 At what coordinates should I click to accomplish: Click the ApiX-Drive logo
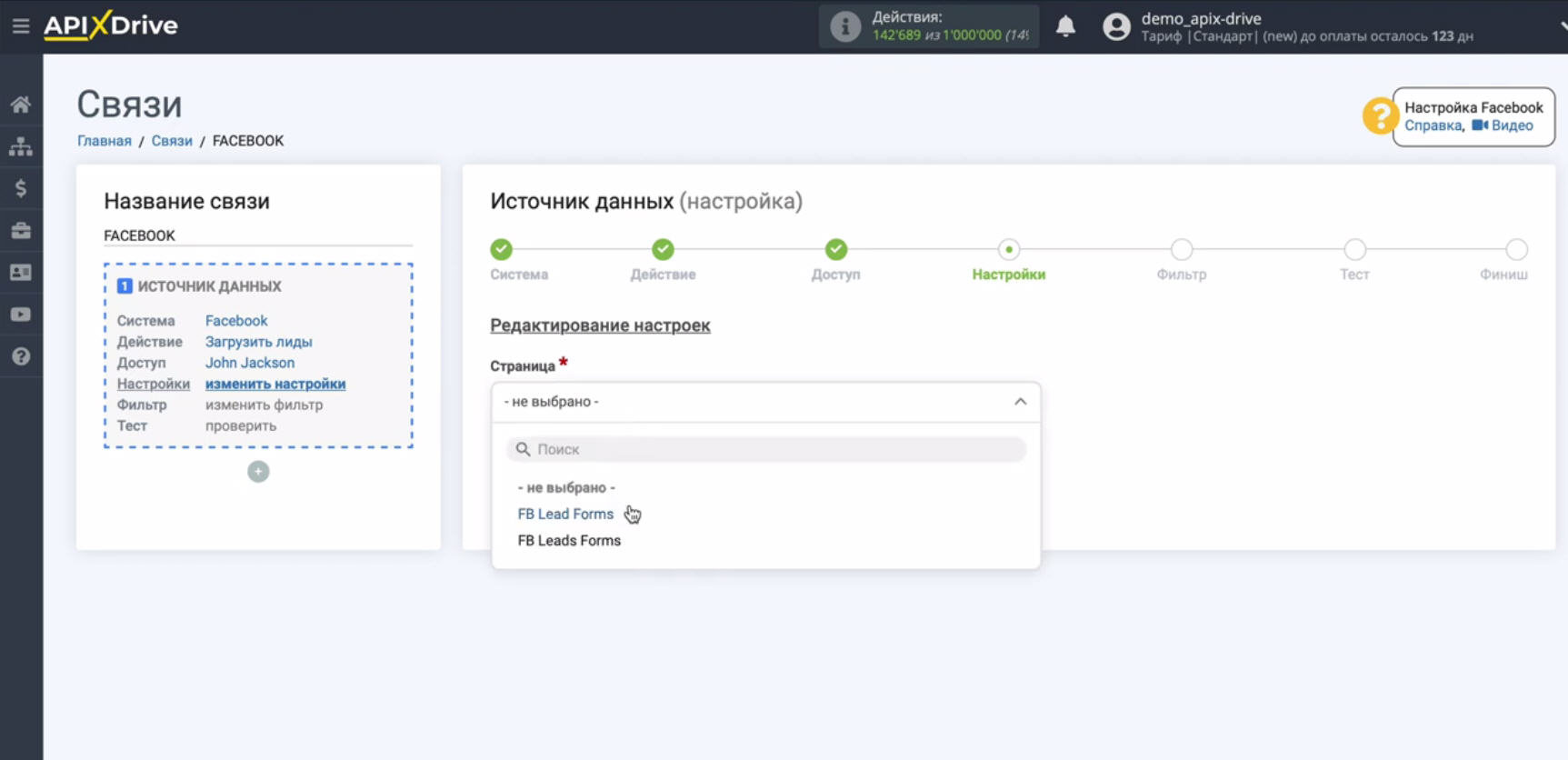(x=110, y=25)
